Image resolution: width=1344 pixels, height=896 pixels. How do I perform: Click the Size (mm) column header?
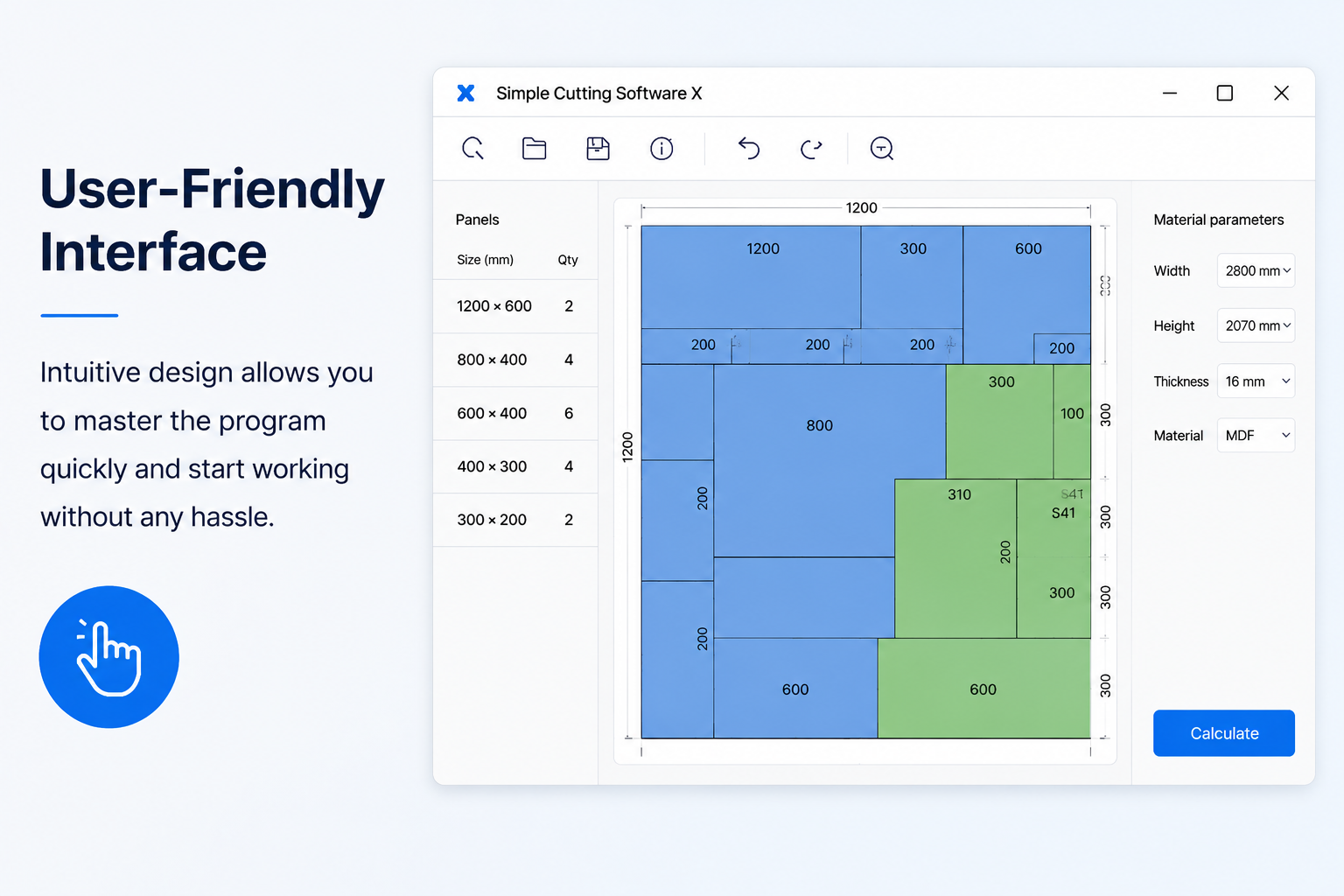click(x=485, y=260)
